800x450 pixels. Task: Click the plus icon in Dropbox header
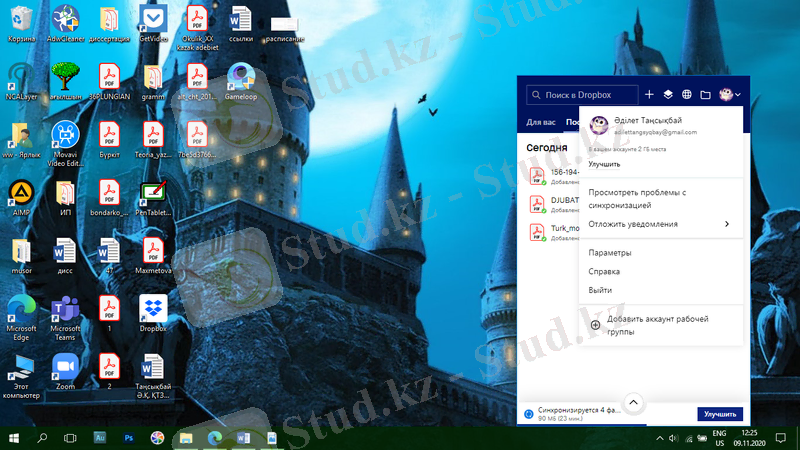[649, 95]
